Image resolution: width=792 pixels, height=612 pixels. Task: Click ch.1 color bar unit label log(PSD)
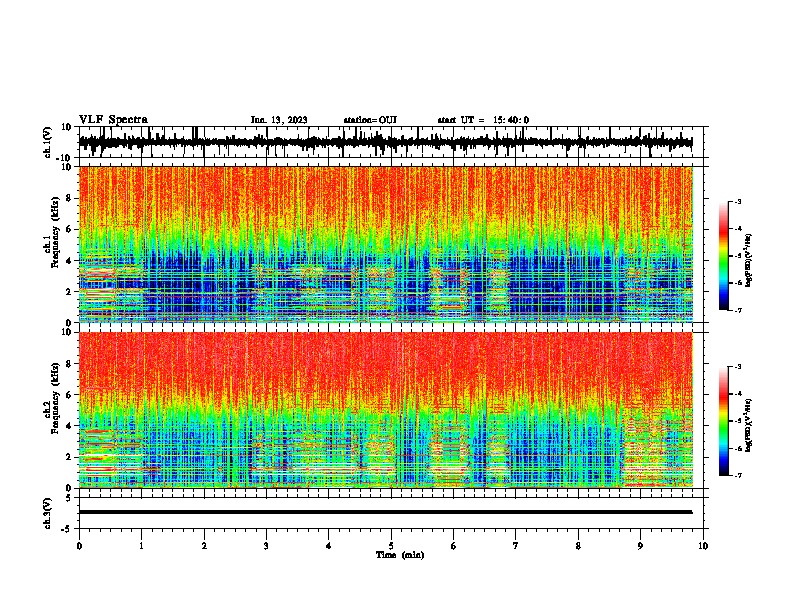tap(749, 261)
